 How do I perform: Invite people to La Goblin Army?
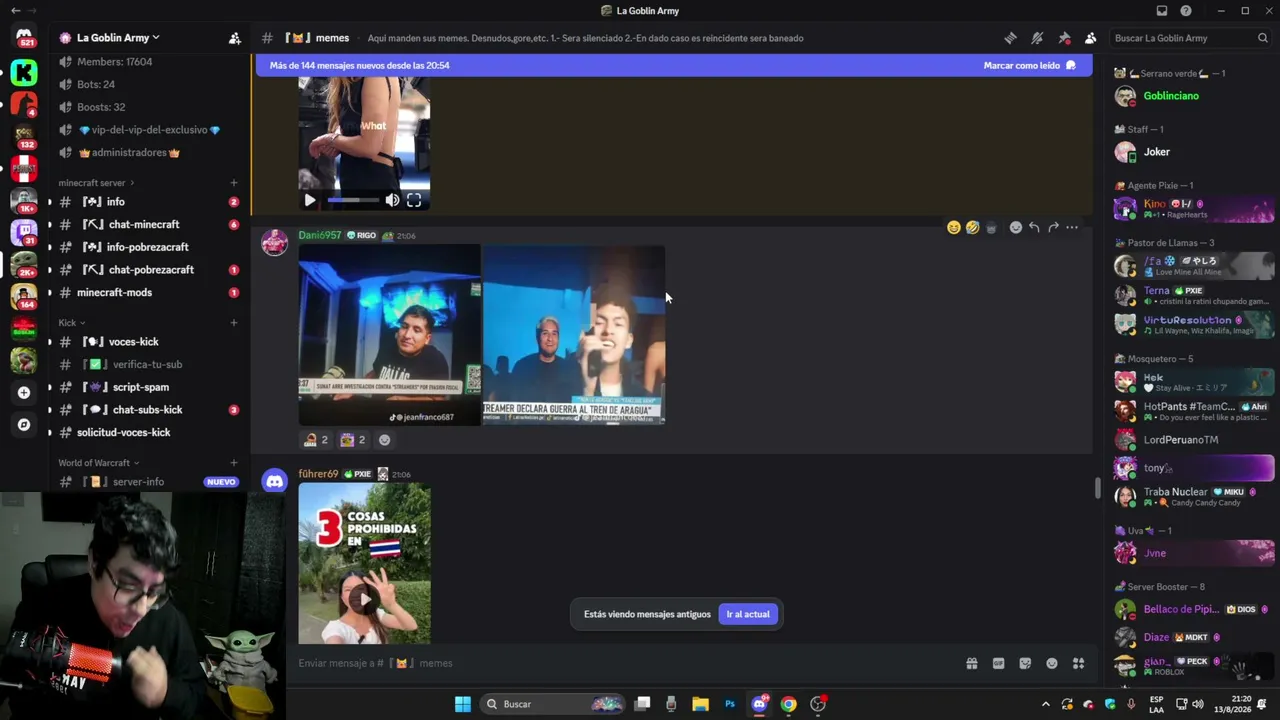point(235,38)
